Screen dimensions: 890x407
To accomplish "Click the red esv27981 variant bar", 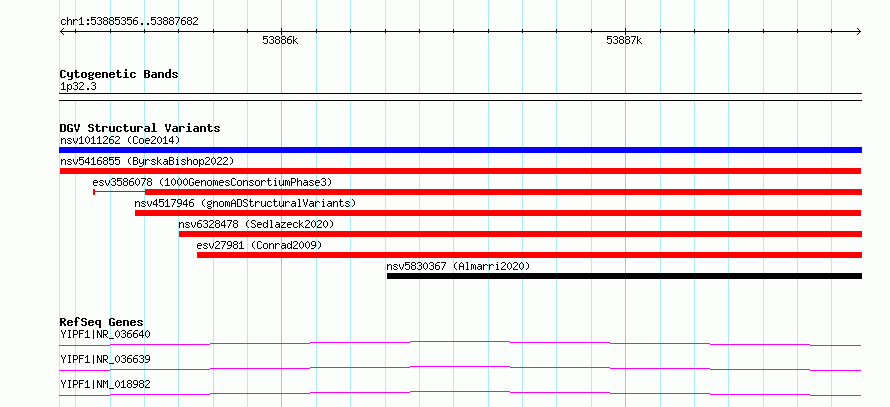I will (530, 255).
